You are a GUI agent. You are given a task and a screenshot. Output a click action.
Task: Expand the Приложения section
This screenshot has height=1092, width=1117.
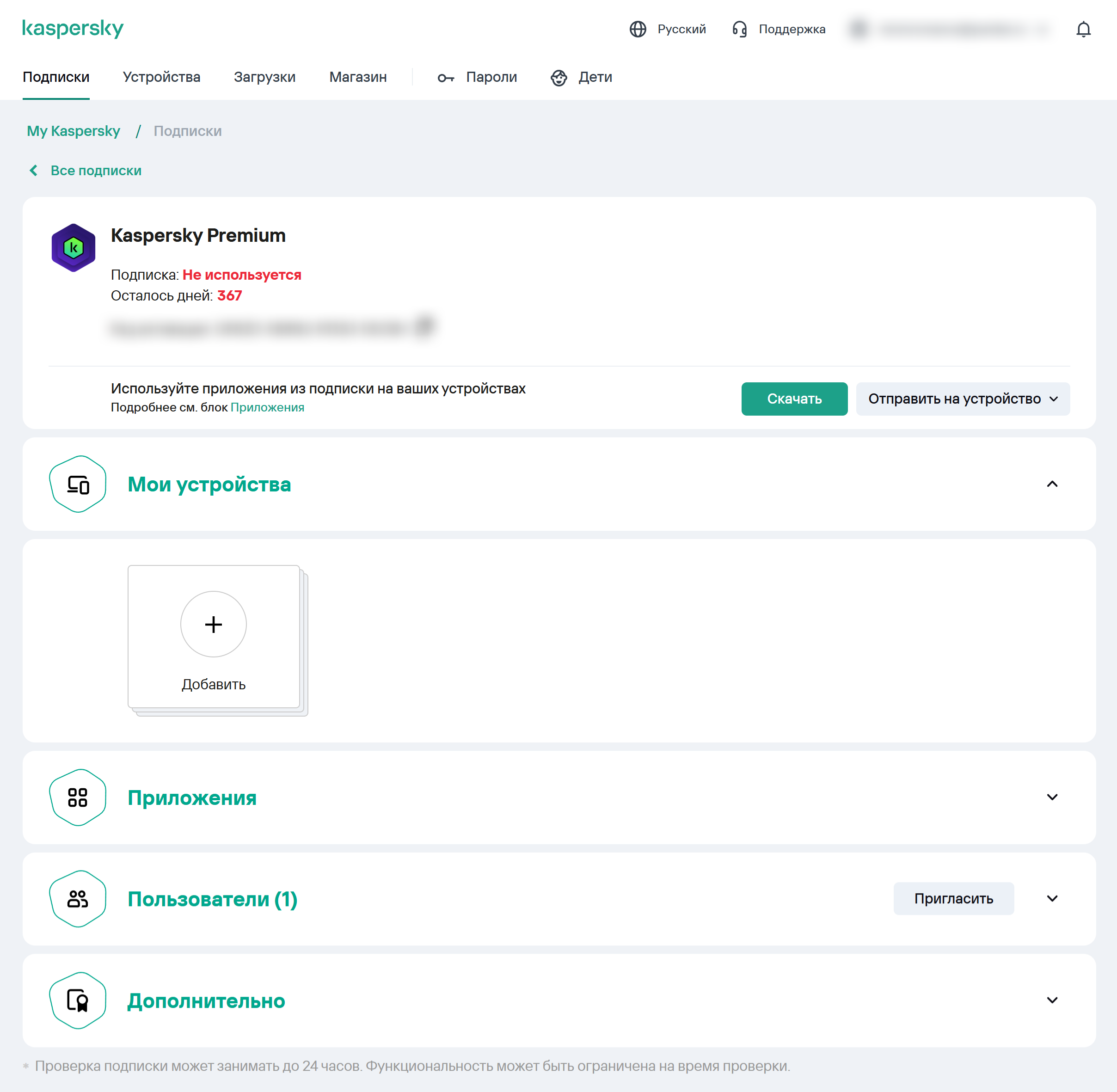(x=1052, y=797)
